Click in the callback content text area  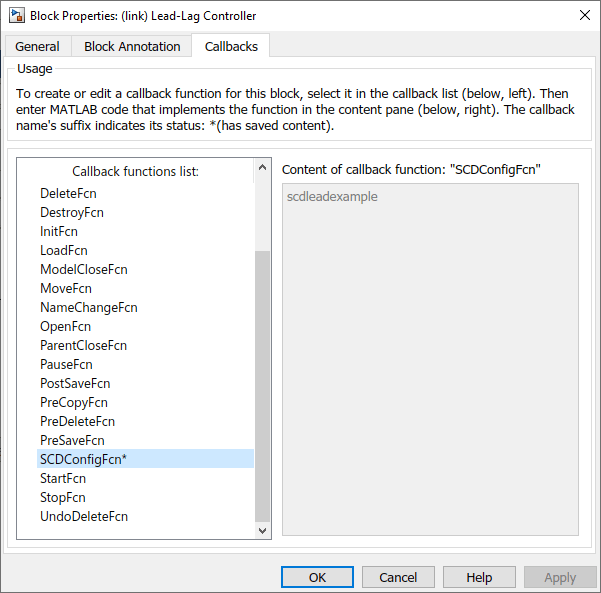tap(430, 360)
